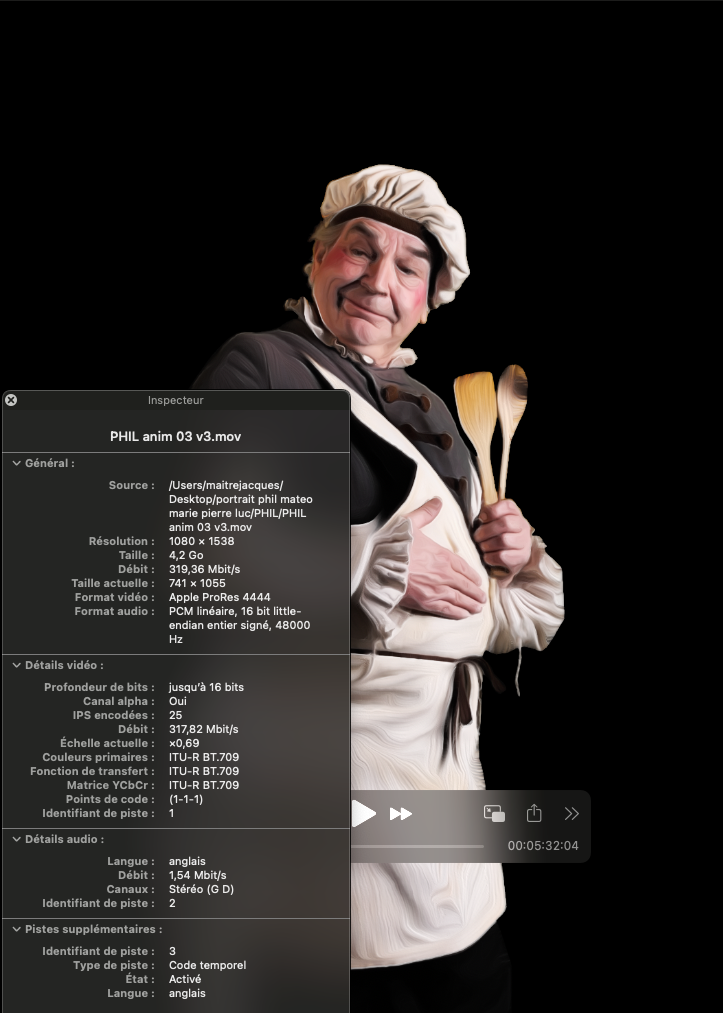723x1013 pixels.
Task: Click the Canal alpha value Oui
Action: click(x=178, y=701)
